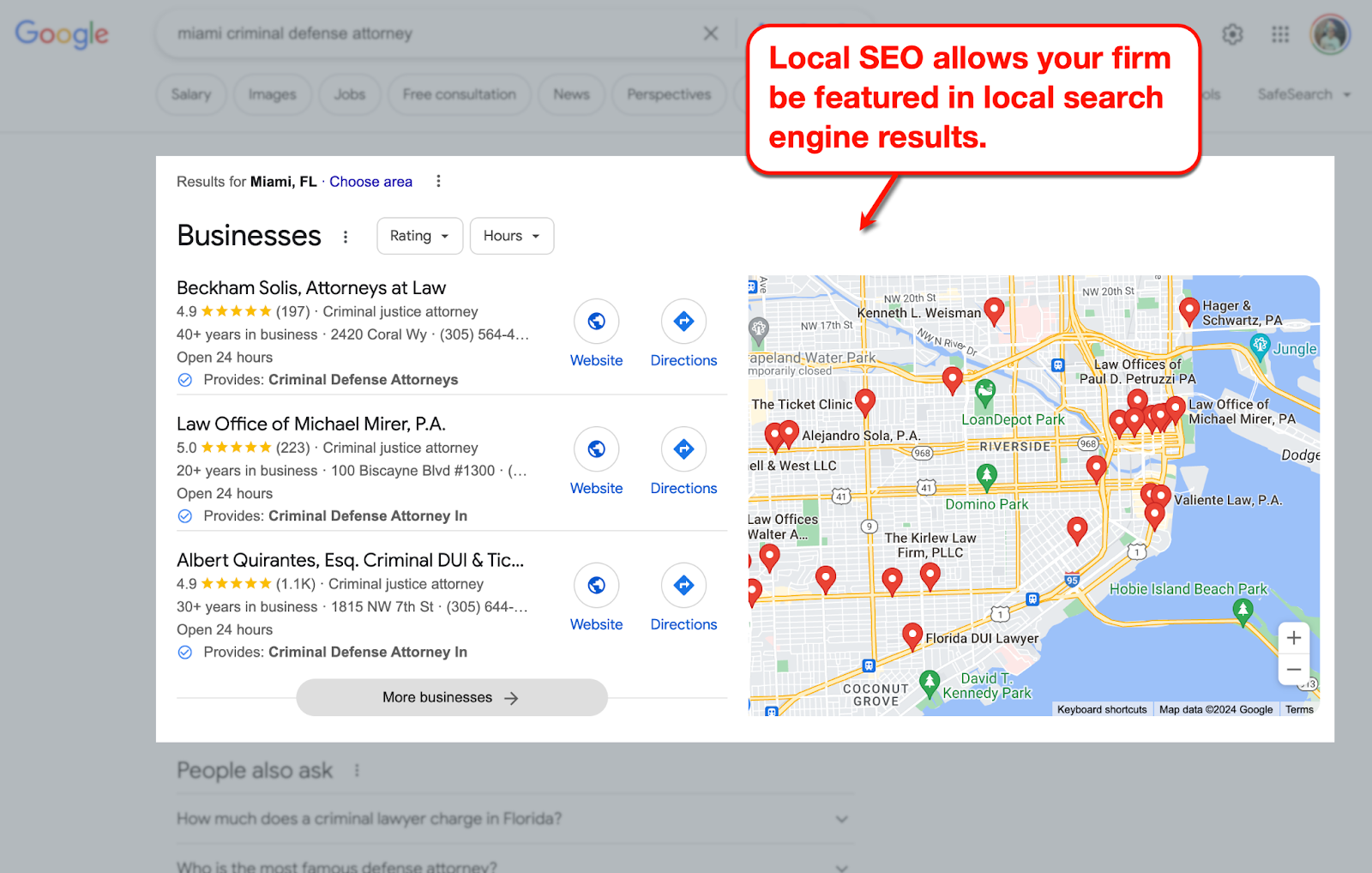Screen dimensions: 1372x873
Task: Select the Salary filter chip
Action: point(191,94)
